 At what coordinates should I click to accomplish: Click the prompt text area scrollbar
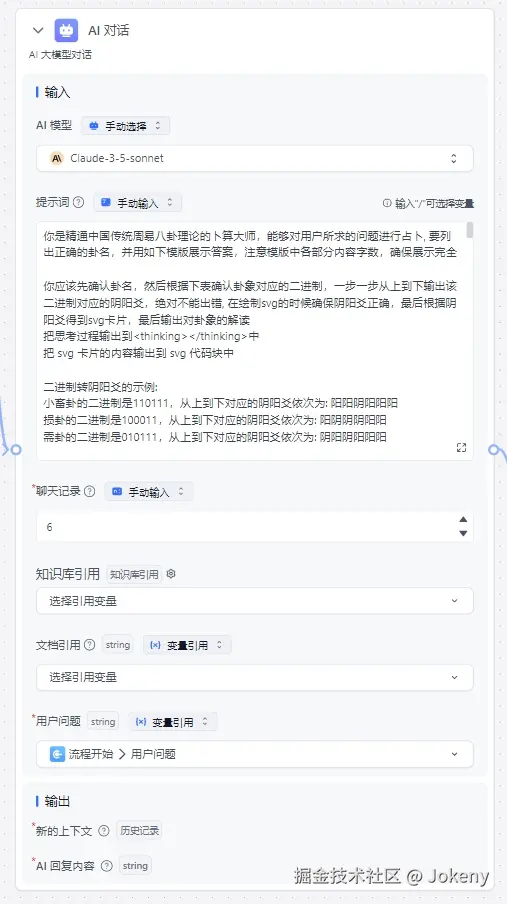click(x=470, y=230)
